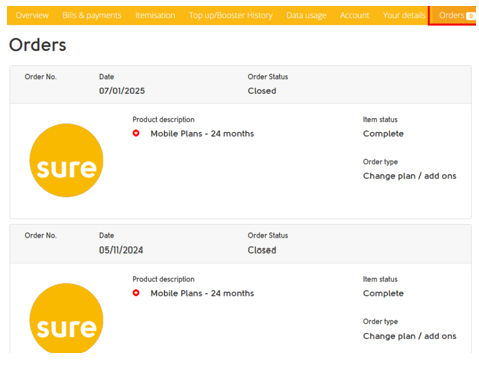
Task: Click Sure logo on 05/11/2024 order
Action: point(66,318)
